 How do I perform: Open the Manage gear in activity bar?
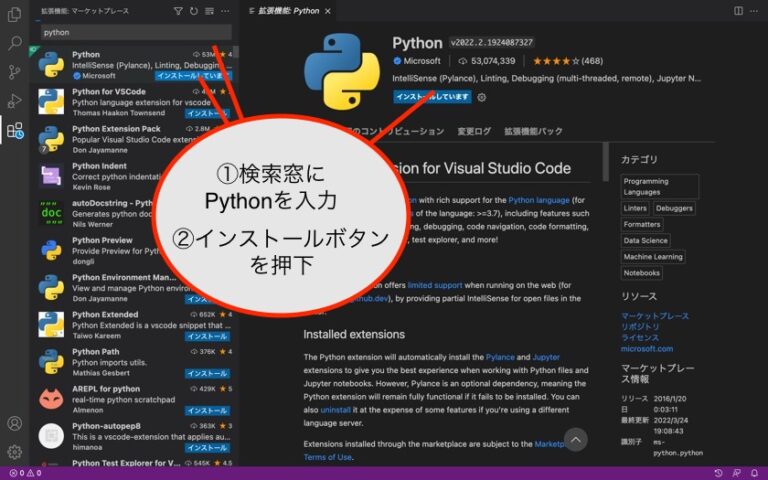14,452
